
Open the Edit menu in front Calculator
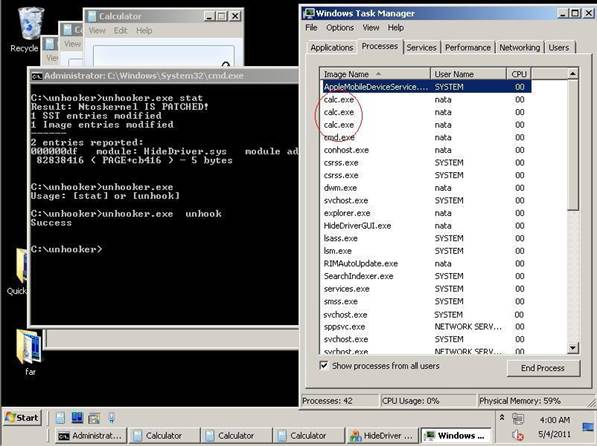pos(120,30)
